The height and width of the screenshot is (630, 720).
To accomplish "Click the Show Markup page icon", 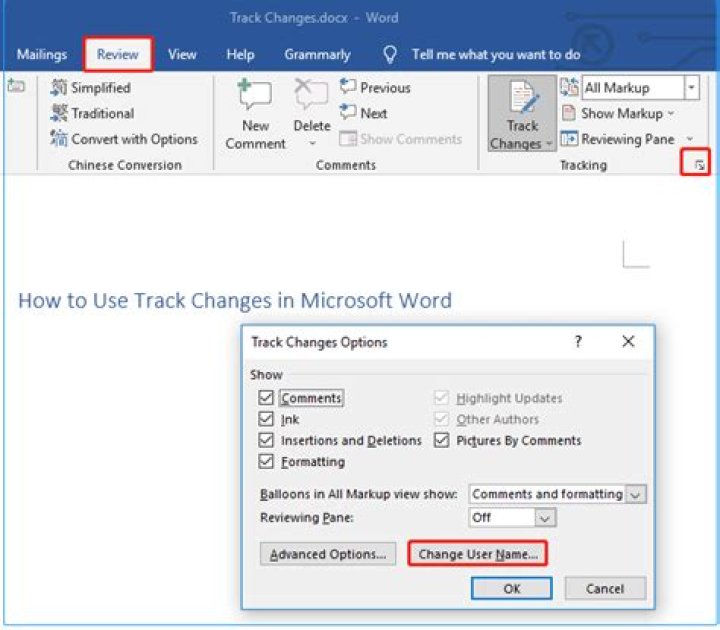I will click(x=568, y=113).
